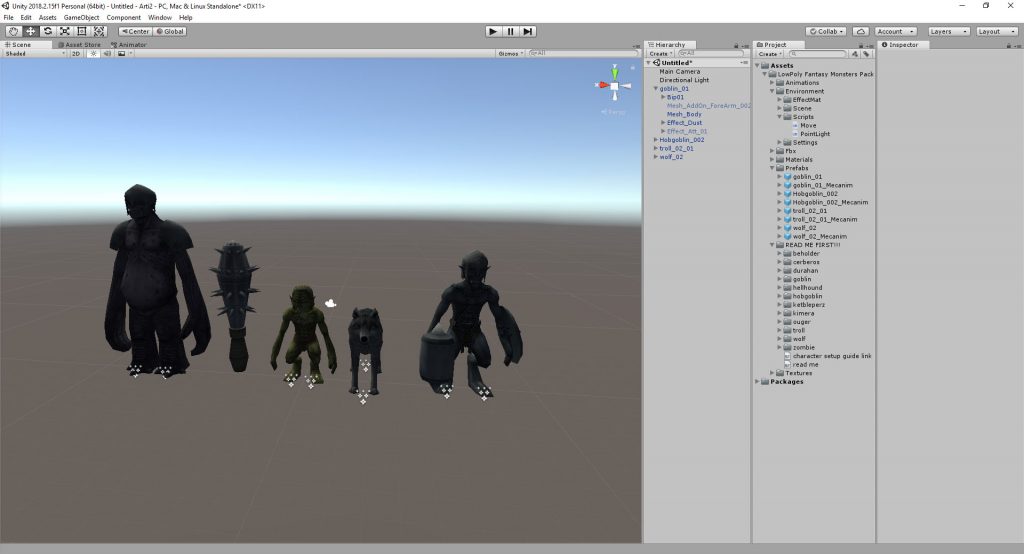Select the Scale tool
The width and height of the screenshot is (1024, 554).
65,31
